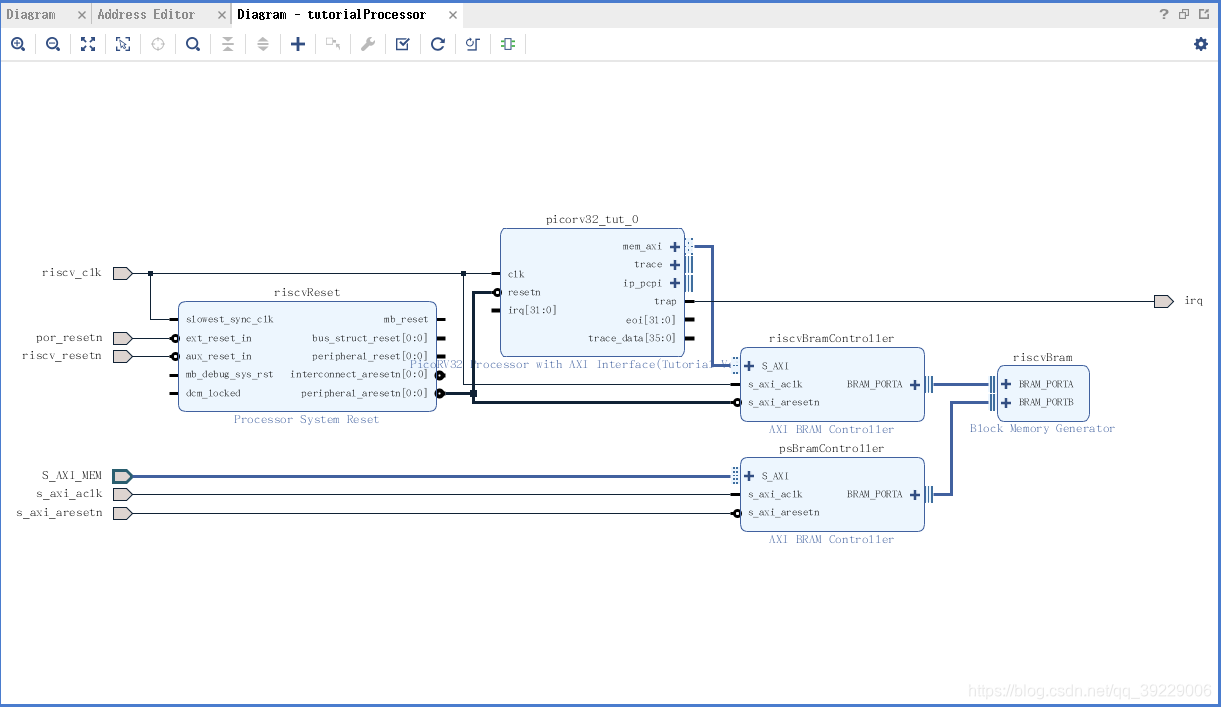The image size is (1221, 709).
Task: Click the Auto-fit Selection crosshair icon
Action: pos(158,44)
